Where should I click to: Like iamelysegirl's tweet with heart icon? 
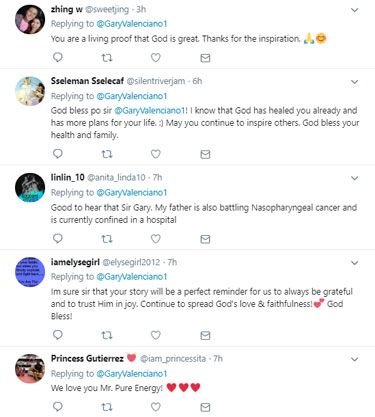point(156,335)
